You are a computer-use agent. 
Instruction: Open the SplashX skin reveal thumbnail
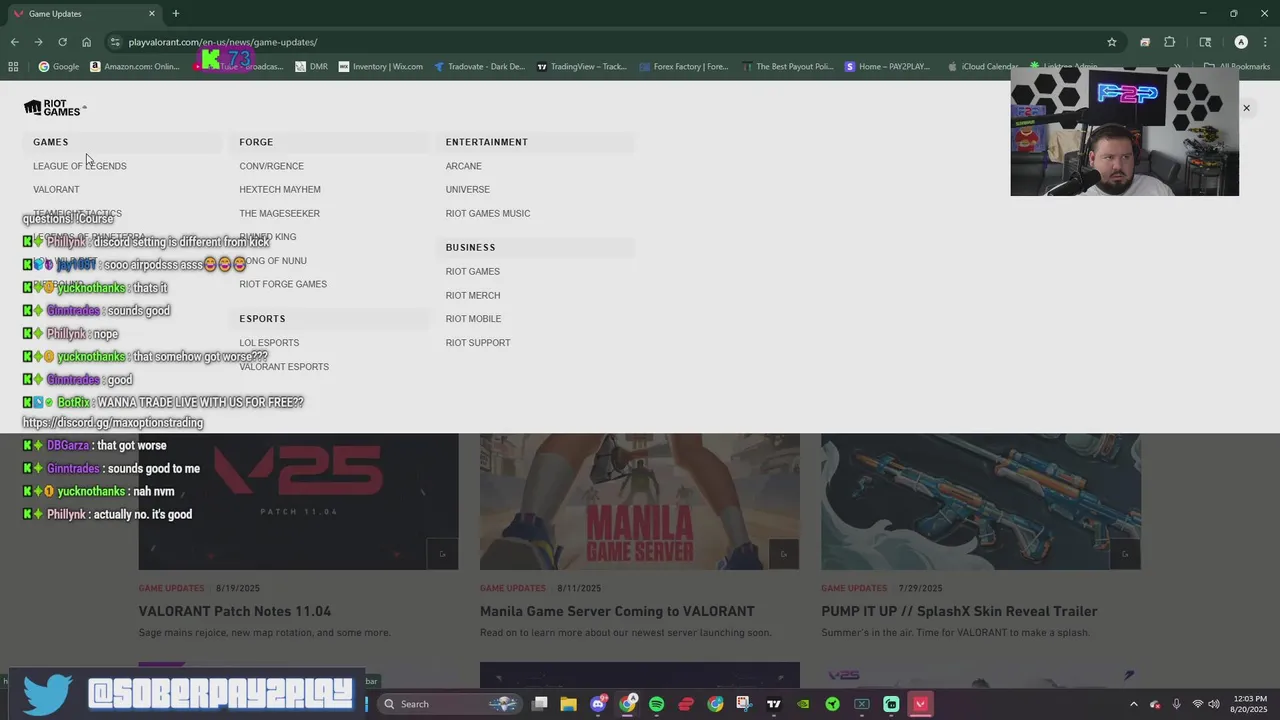[x=981, y=501]
